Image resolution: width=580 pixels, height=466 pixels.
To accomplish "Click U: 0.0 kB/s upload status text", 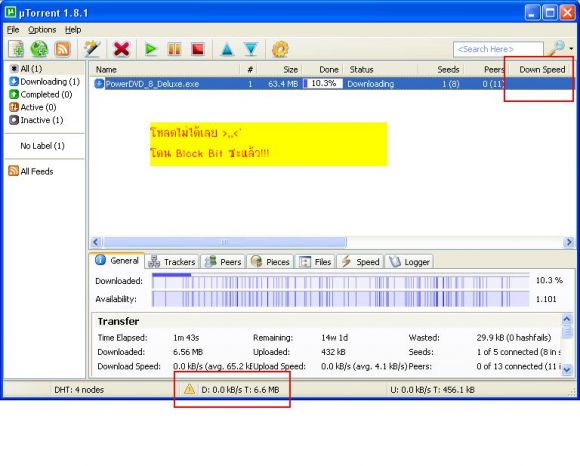I will point(432,390).
